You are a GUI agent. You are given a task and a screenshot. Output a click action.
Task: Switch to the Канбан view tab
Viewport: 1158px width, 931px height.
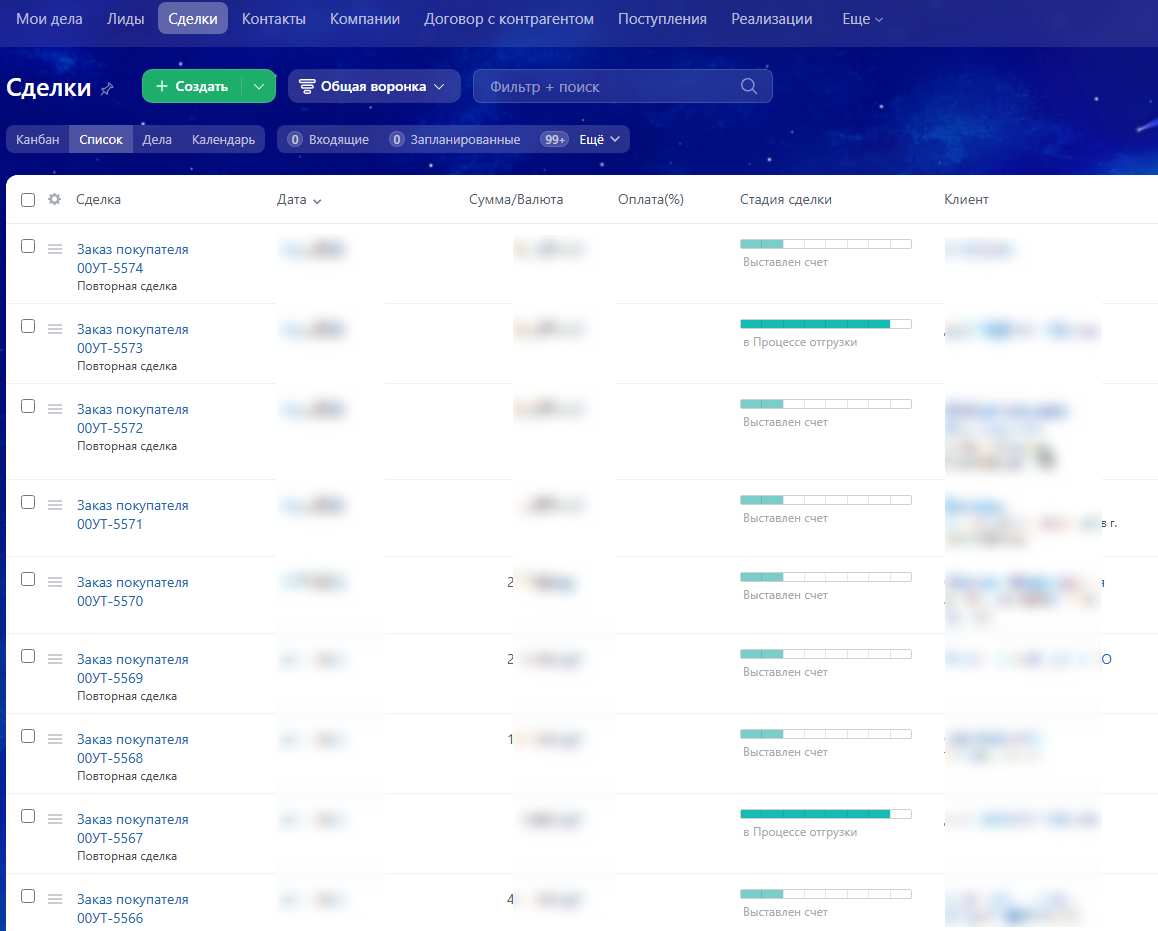tap(38, 140)
